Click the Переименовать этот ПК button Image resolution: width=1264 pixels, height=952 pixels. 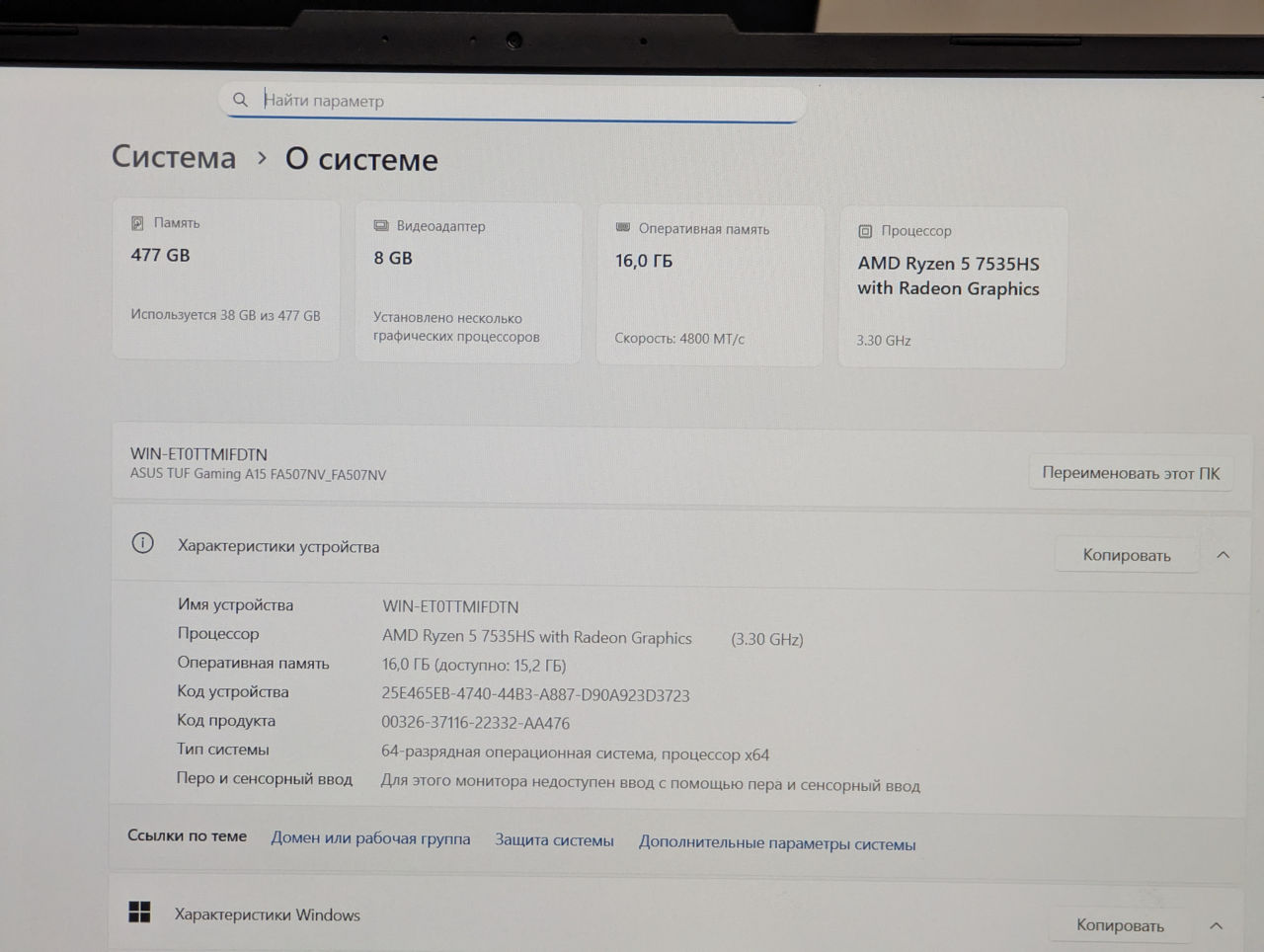tap(1131, 473)
